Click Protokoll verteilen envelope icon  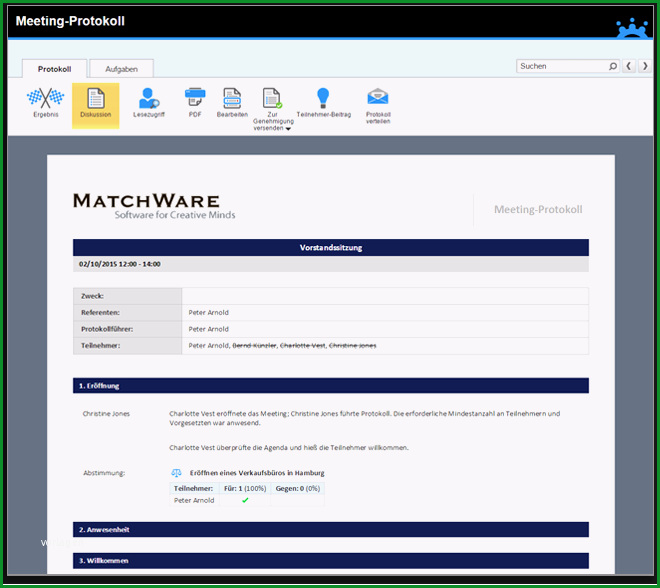pos(378,96)
